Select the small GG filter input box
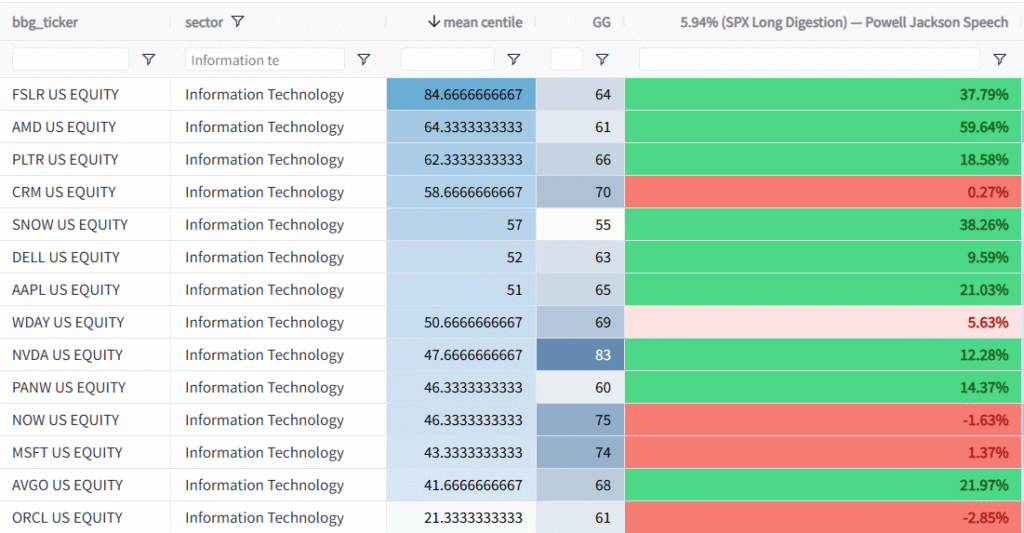Viewport: 1024px width, 533px height. pyautogui.click(x=566, y=60)
